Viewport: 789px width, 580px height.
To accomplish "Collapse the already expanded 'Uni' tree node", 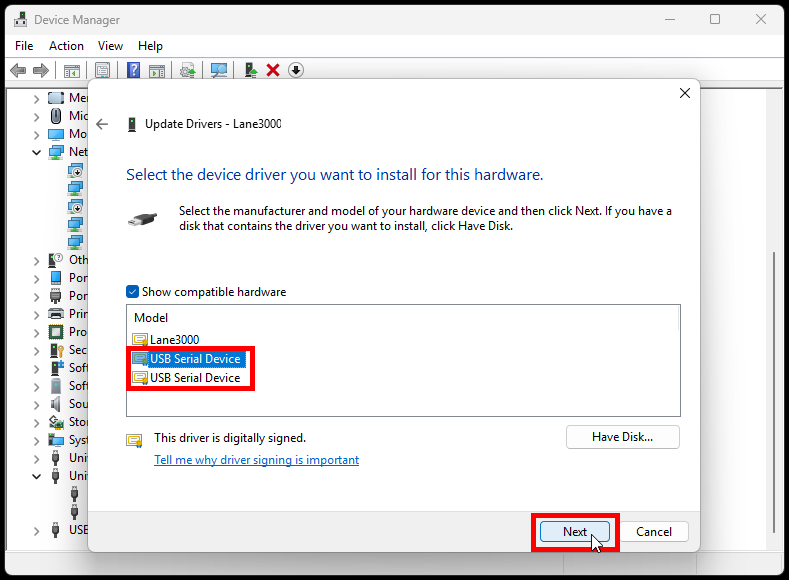I will 36,476.
